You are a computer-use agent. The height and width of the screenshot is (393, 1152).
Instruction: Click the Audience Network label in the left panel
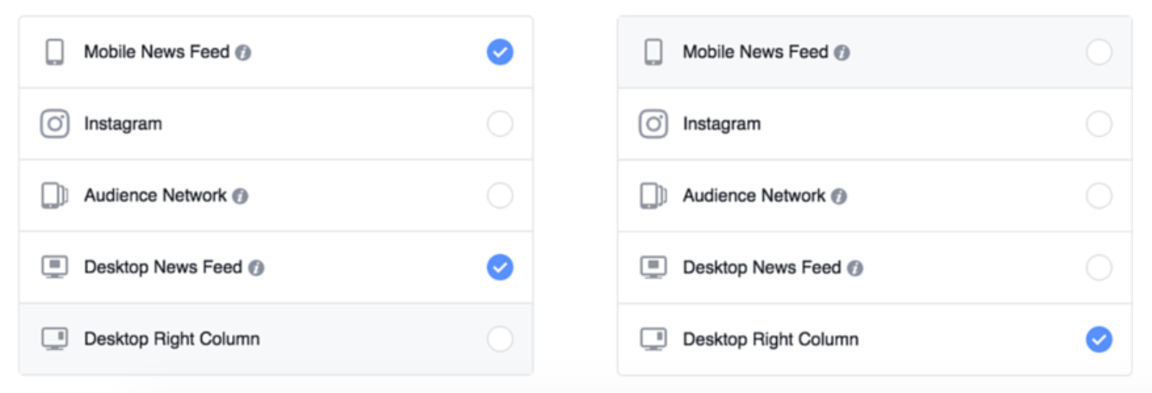pos(155,195)
